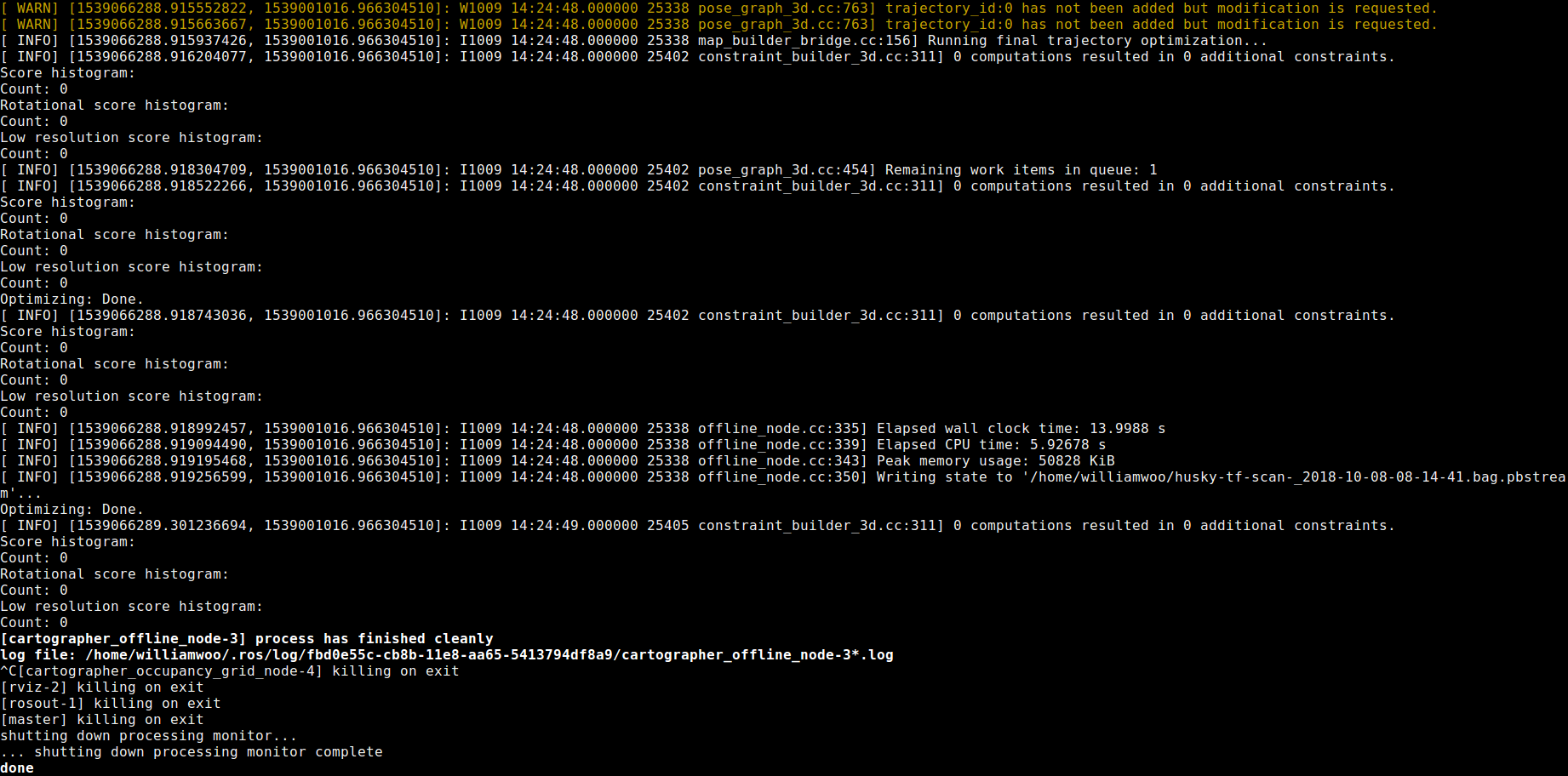This screenshot has height=776, width=1568.
Task: Click 'offline_node.cc:335]' source reference
Action: [783, 429]
